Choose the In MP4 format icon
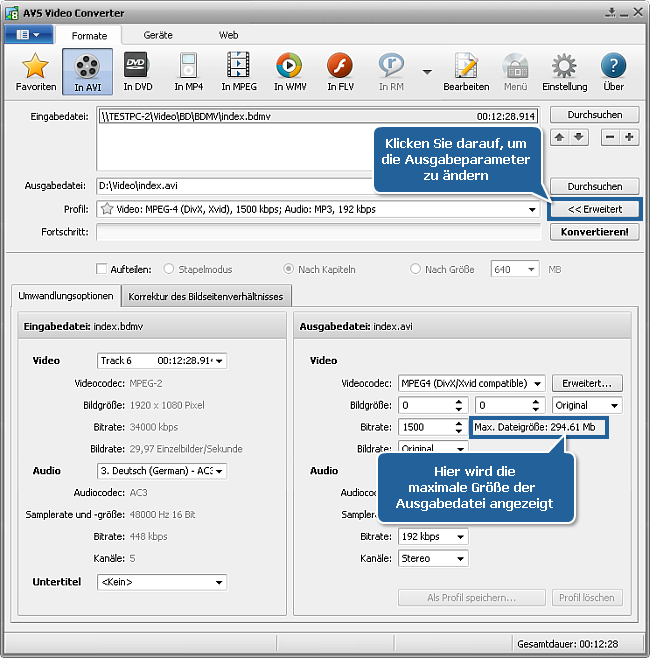The width and height of the screenshot is (650, 658). tap(188, 72)
